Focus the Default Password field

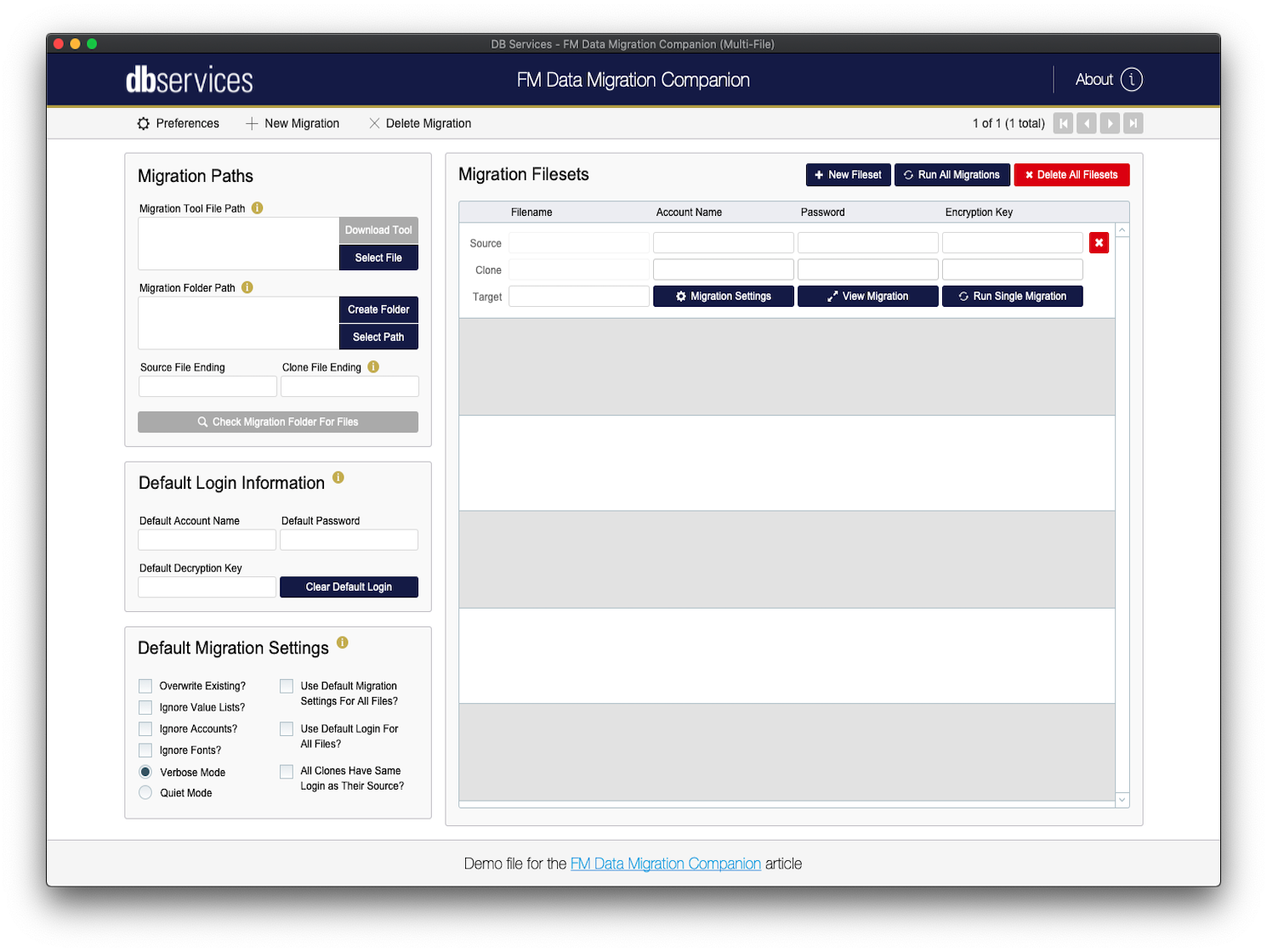[349, 540]
